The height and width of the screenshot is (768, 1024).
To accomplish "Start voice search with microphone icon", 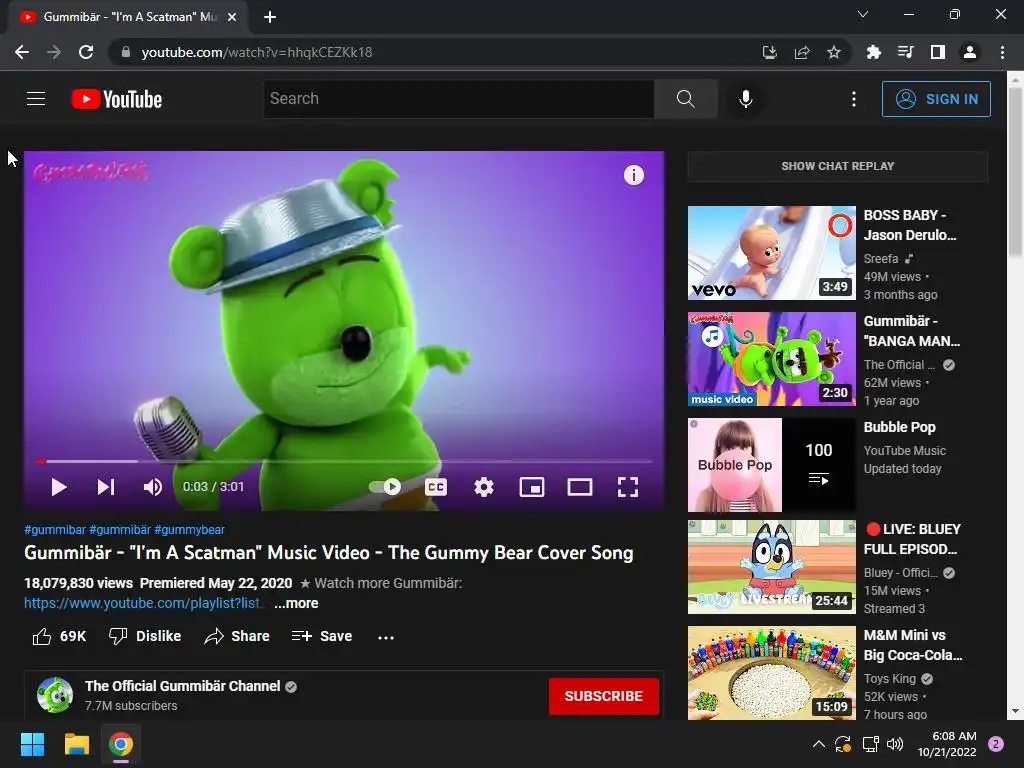I will (x=745, y=99).
